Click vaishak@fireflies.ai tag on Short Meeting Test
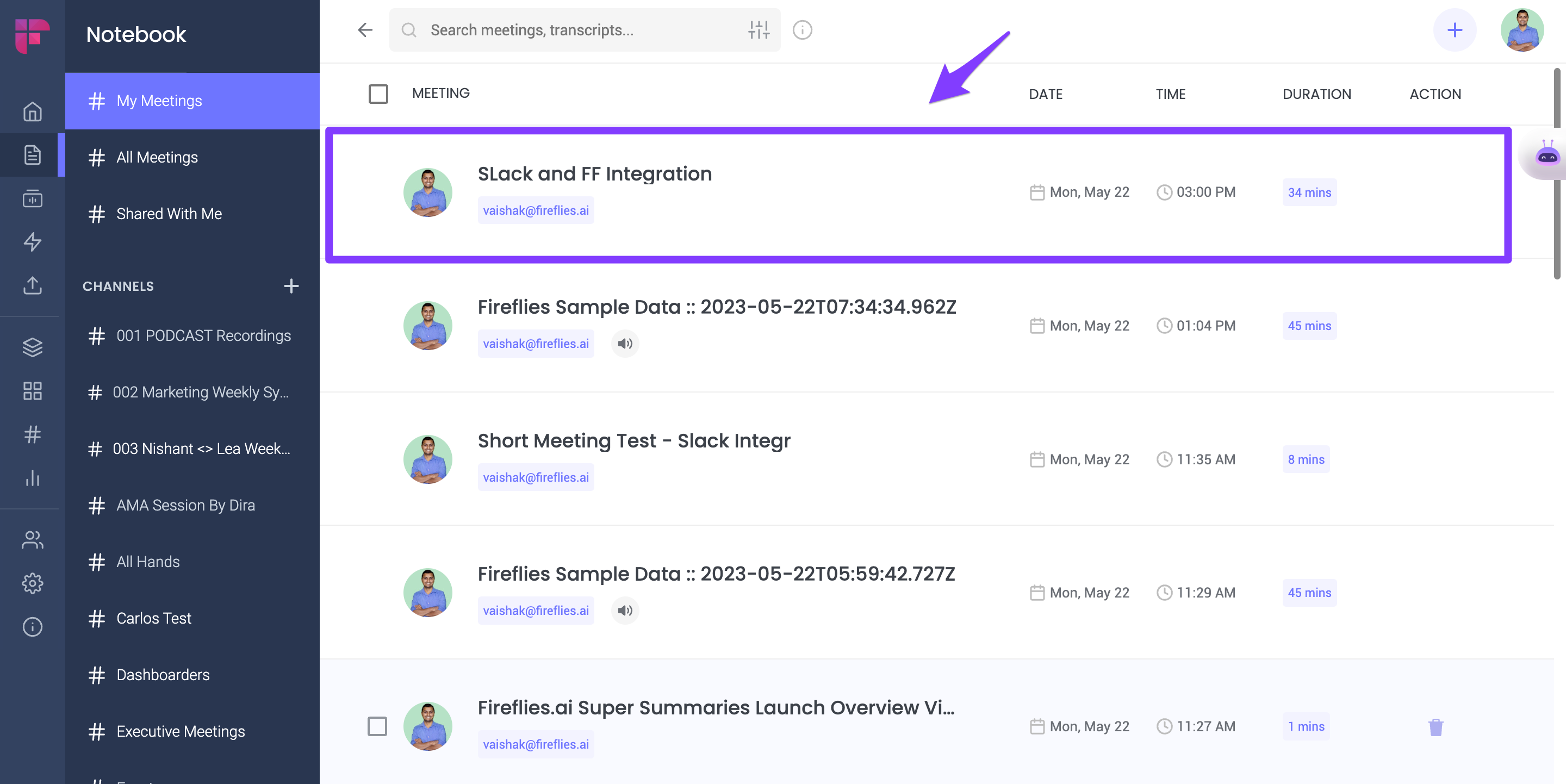1566x784 pixels. coord(536,477)
